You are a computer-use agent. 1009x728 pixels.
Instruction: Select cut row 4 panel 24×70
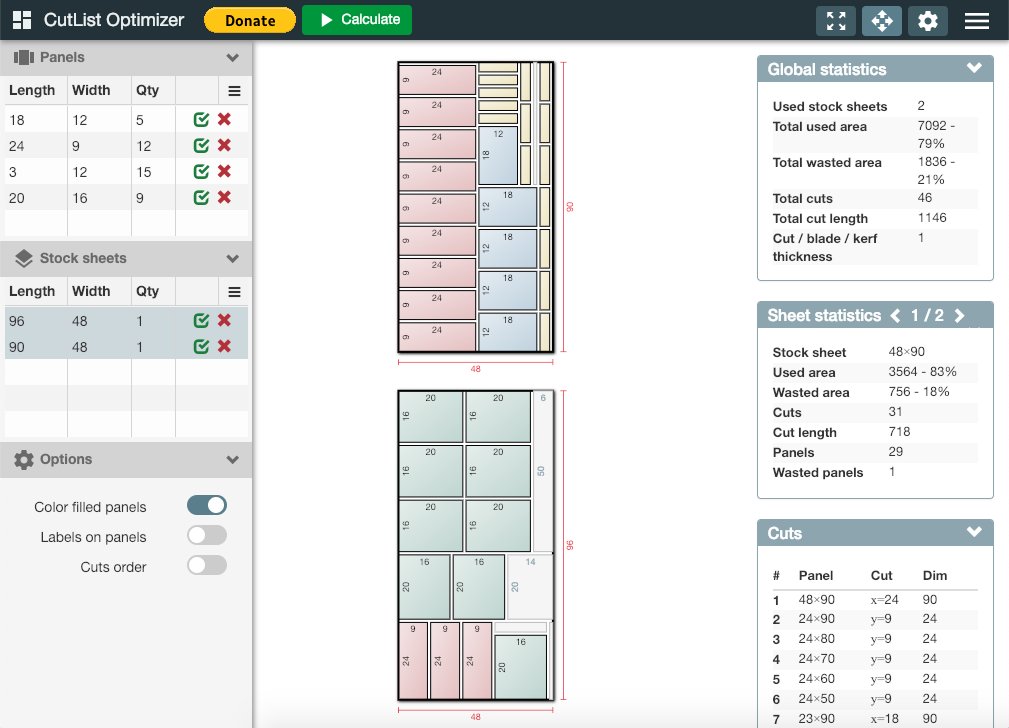tap(875, 659)
